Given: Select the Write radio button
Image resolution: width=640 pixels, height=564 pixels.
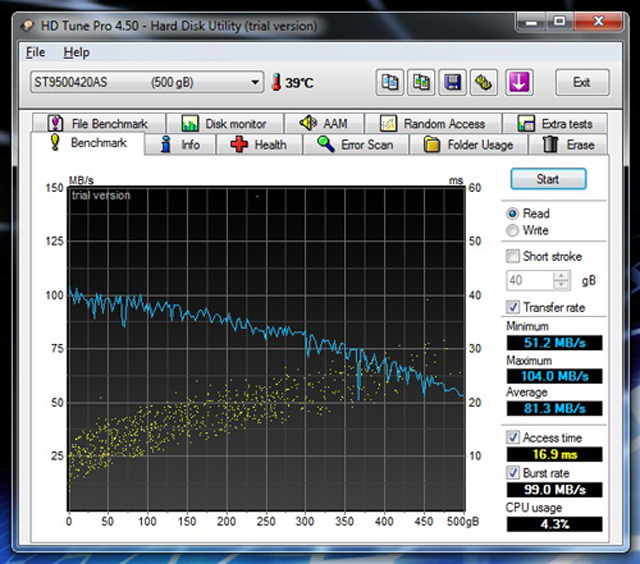Looking at the screenshot, I should pyautogui.click(x=513, y=231).
